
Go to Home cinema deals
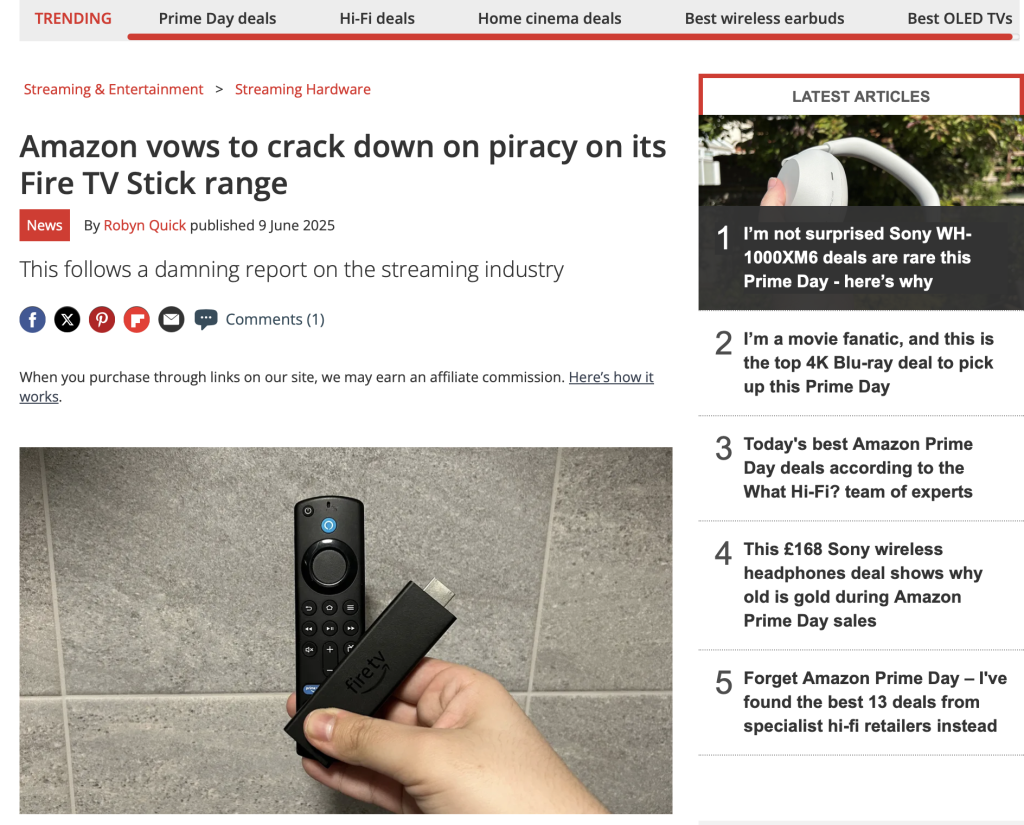(549, 18)
